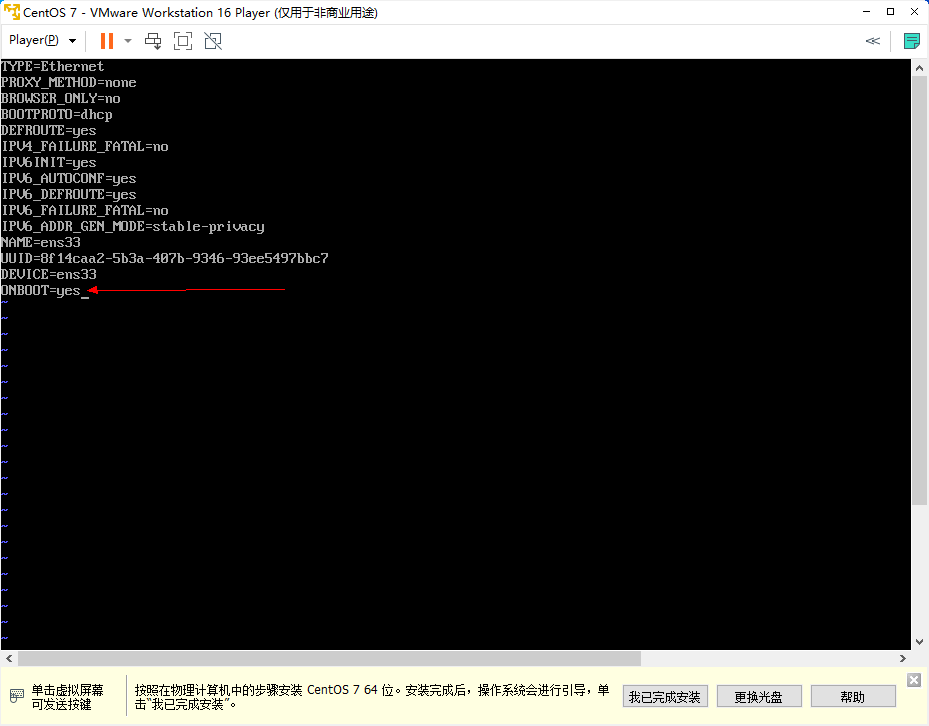The width and height of the screenshot is (929, 726).
Task: Dismiss the yellow install hint bar
Action: (x=913, y=680)
